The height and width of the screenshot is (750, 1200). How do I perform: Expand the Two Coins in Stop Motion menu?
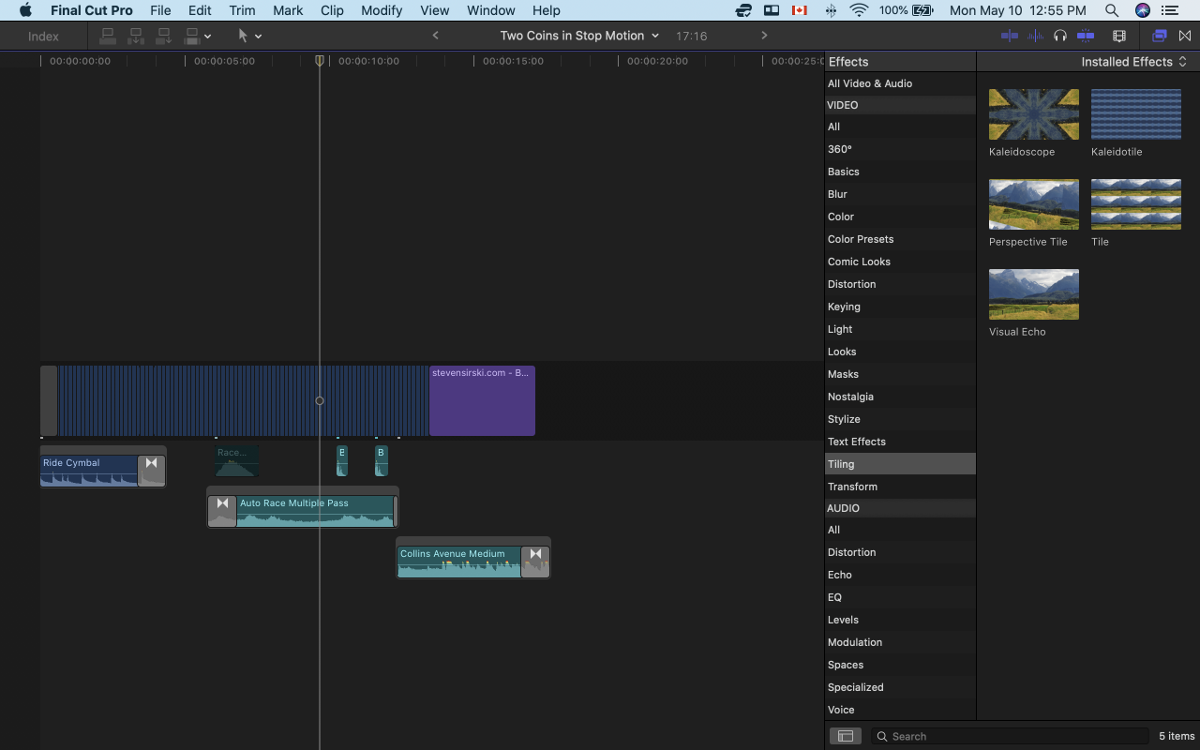pyautogui.click(x=580, y=36)
